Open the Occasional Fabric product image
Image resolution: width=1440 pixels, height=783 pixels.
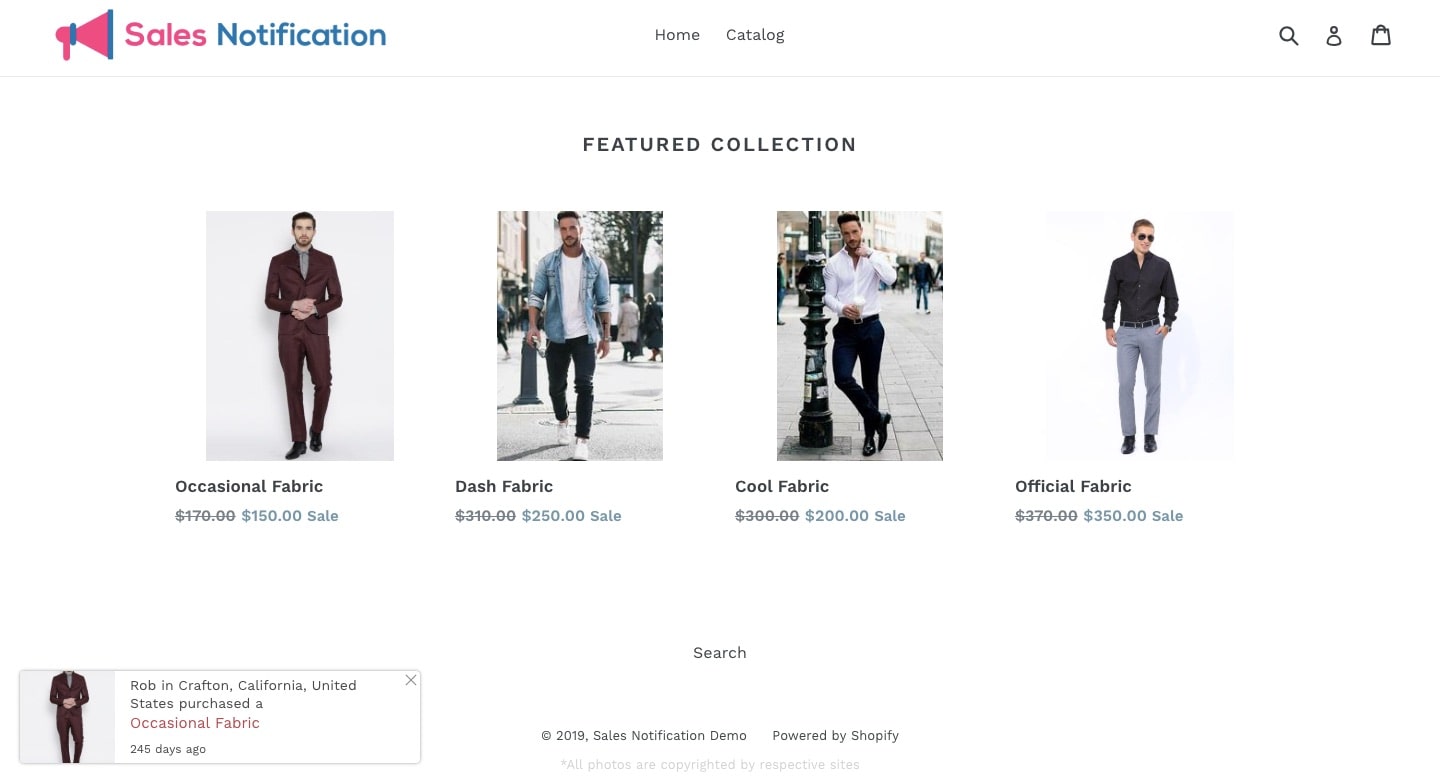[300, 336]
